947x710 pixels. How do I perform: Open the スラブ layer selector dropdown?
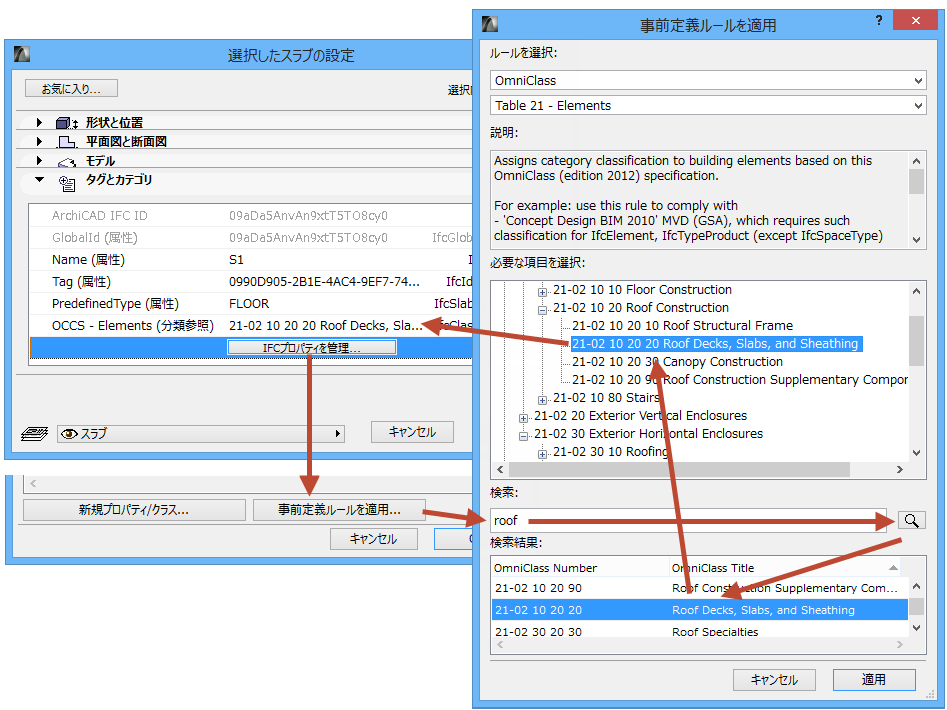[x=201, y=433]
